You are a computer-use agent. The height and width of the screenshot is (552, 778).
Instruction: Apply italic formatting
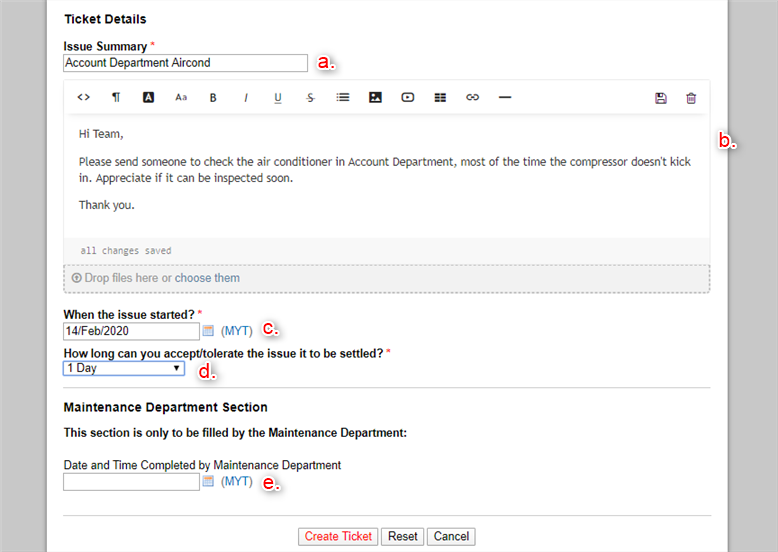(246, 98)
